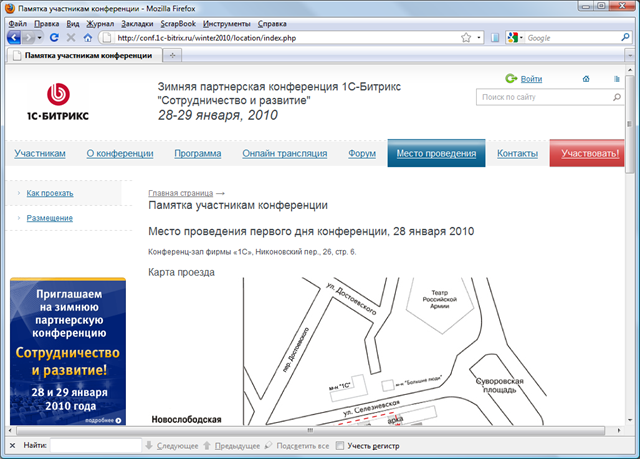Viewport: 640px width, 459px height.
Task: Bookmark this page with the star icon
Action: 466,38
